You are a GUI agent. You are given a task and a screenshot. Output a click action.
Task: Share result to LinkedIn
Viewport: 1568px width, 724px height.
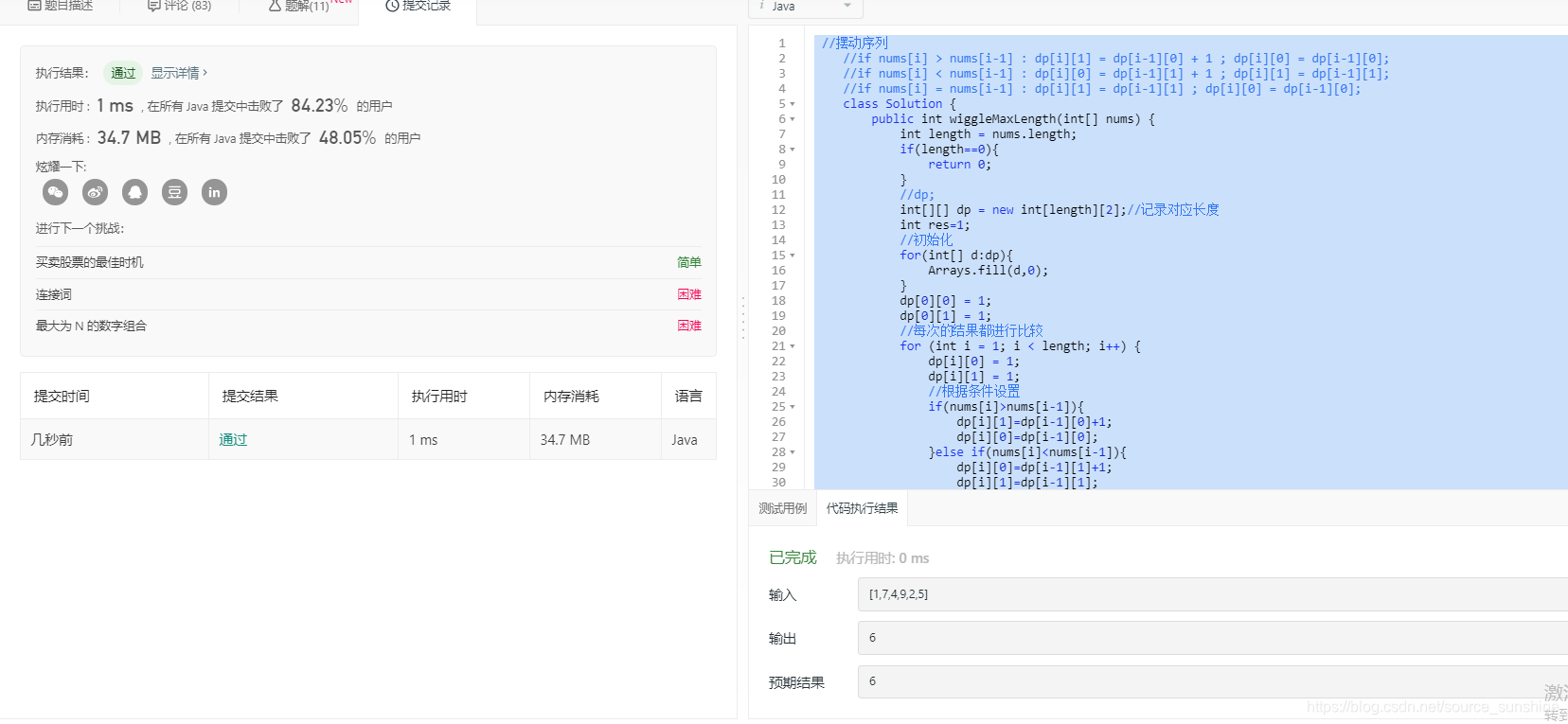point(215,192)
